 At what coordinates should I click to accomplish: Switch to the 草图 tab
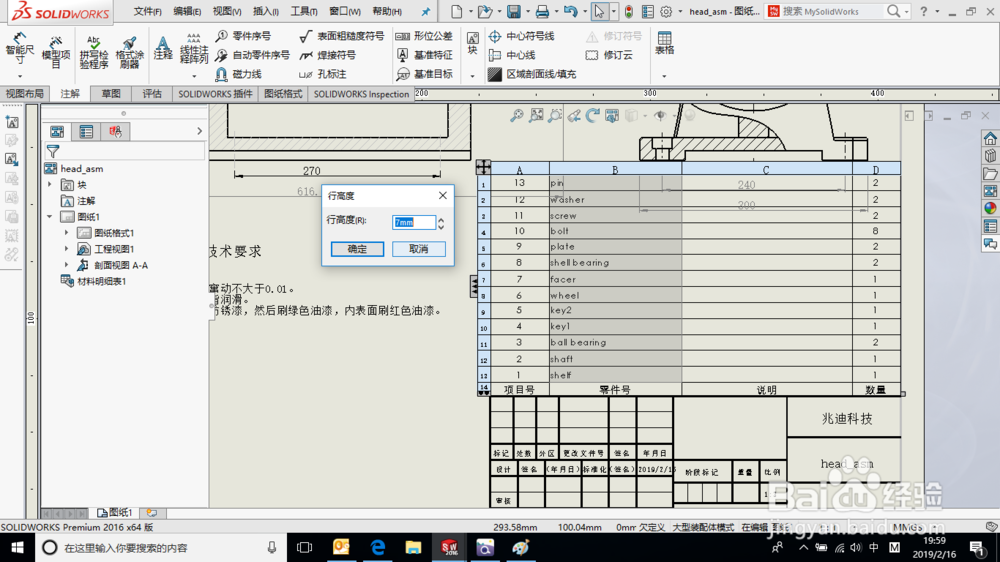pos(111,94)
